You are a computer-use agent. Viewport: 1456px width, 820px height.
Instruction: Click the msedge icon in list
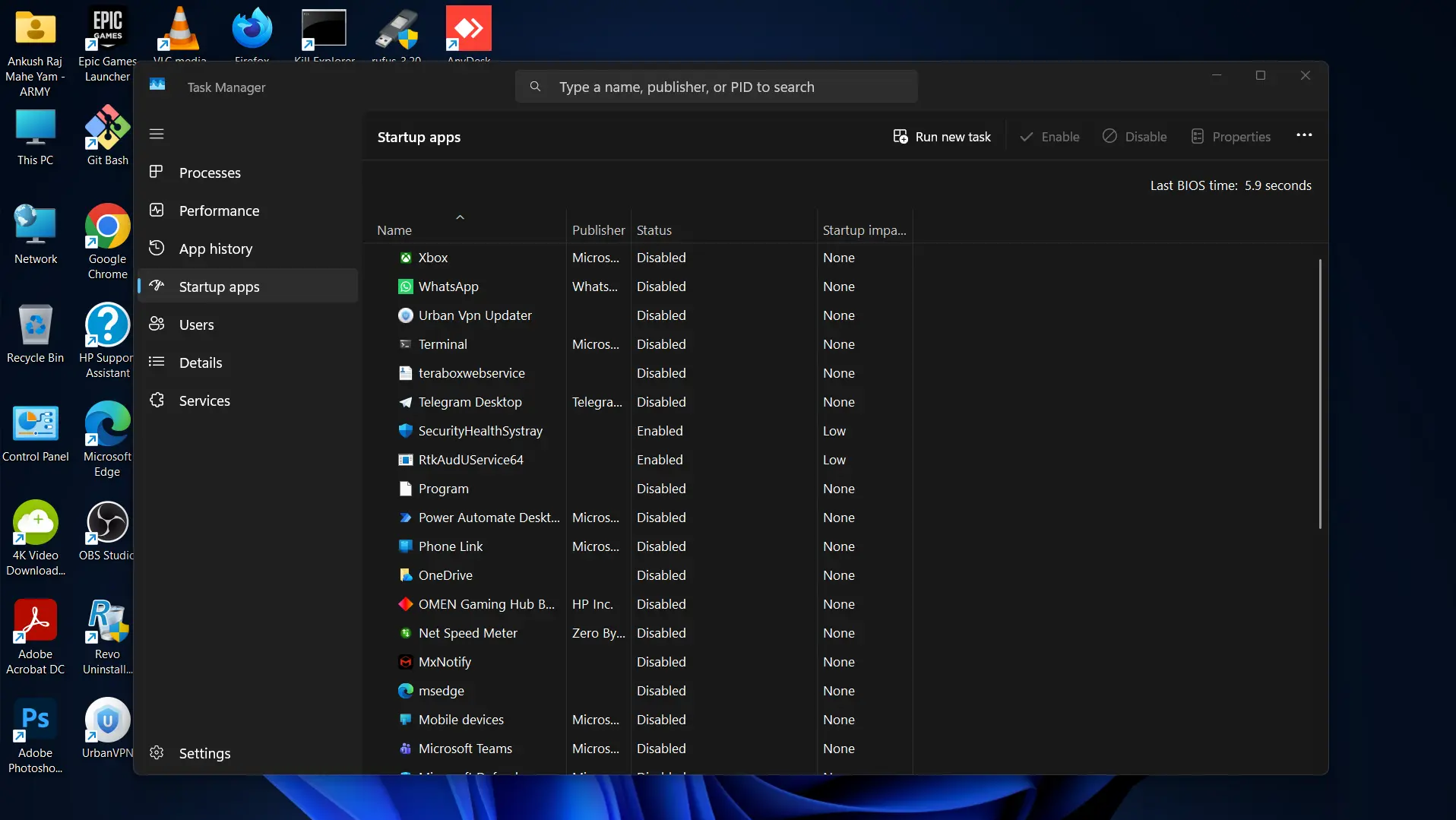[406, 691]
